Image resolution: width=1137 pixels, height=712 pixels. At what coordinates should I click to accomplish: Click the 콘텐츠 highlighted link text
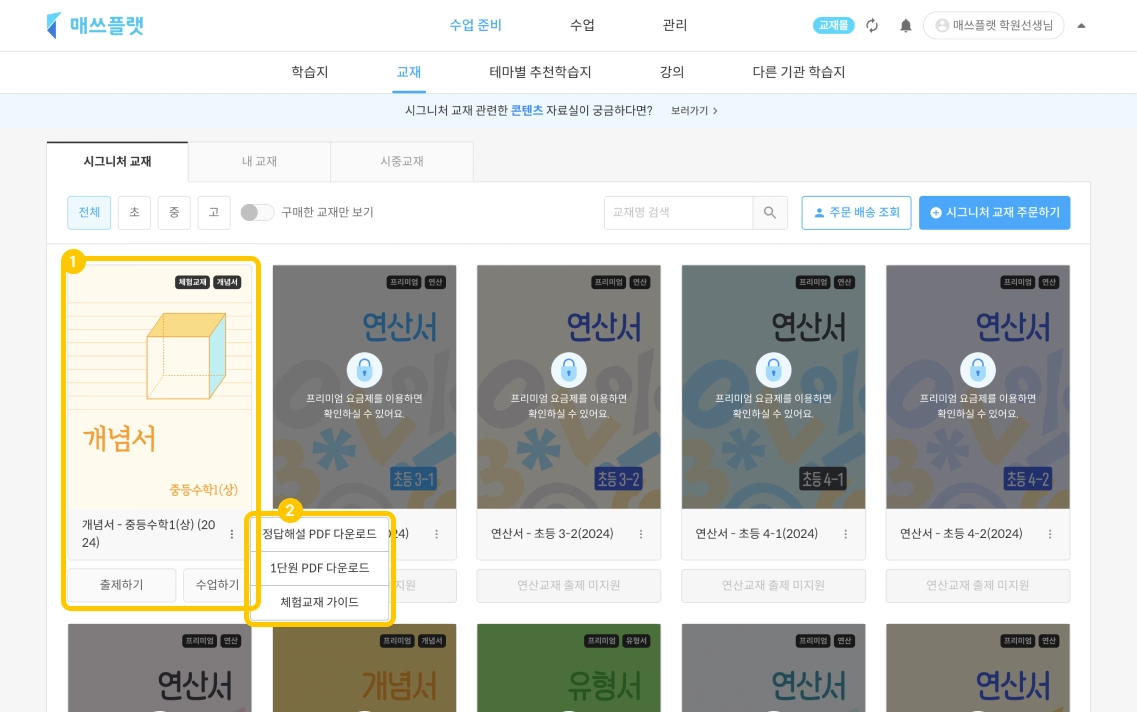[x=526, y=110]
